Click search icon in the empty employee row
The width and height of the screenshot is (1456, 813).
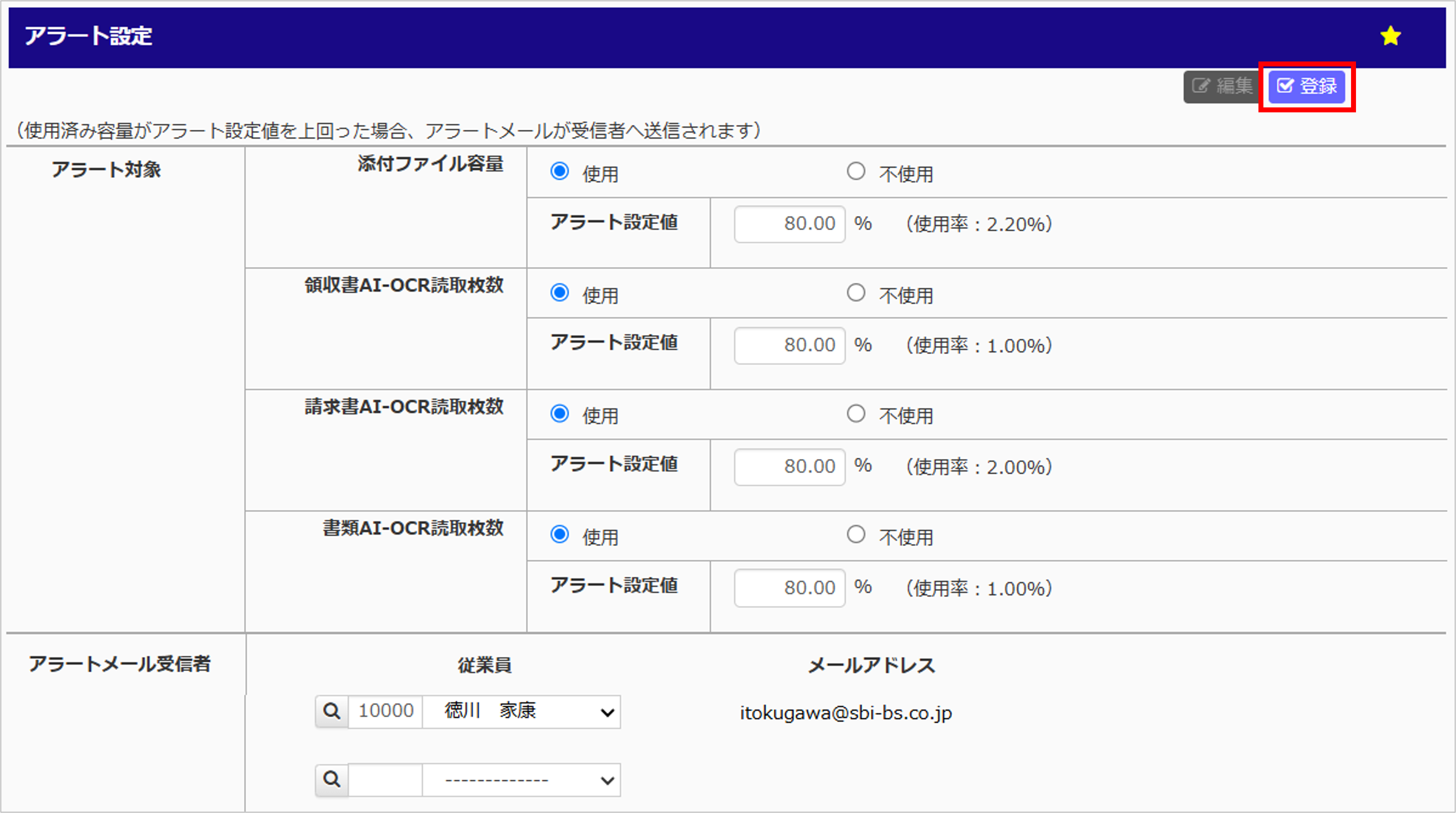(x=332, y=780)
